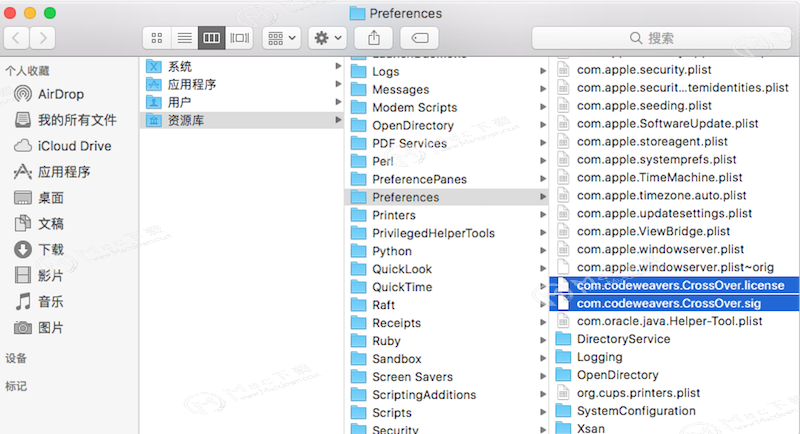Select the QuickTime folder

point(448,287)
